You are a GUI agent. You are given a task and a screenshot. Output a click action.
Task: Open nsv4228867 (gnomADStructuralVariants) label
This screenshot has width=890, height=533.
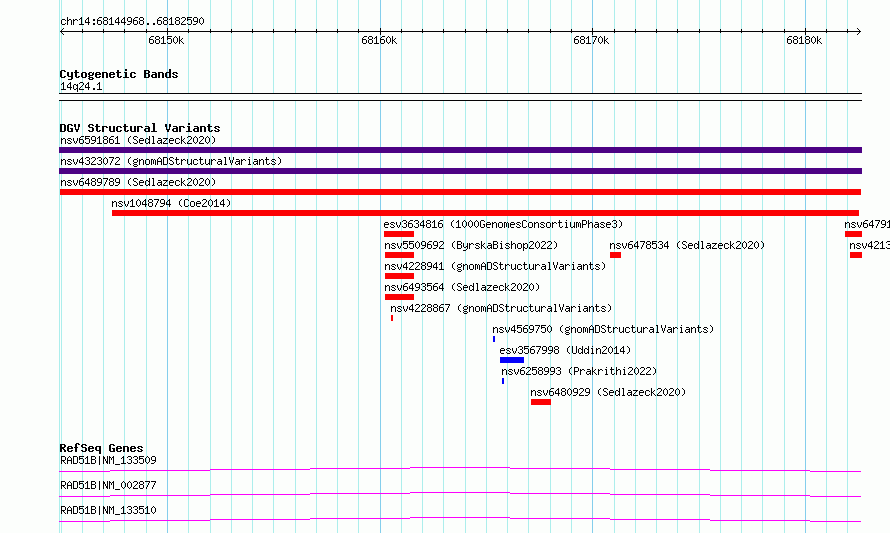coord(501,308)
